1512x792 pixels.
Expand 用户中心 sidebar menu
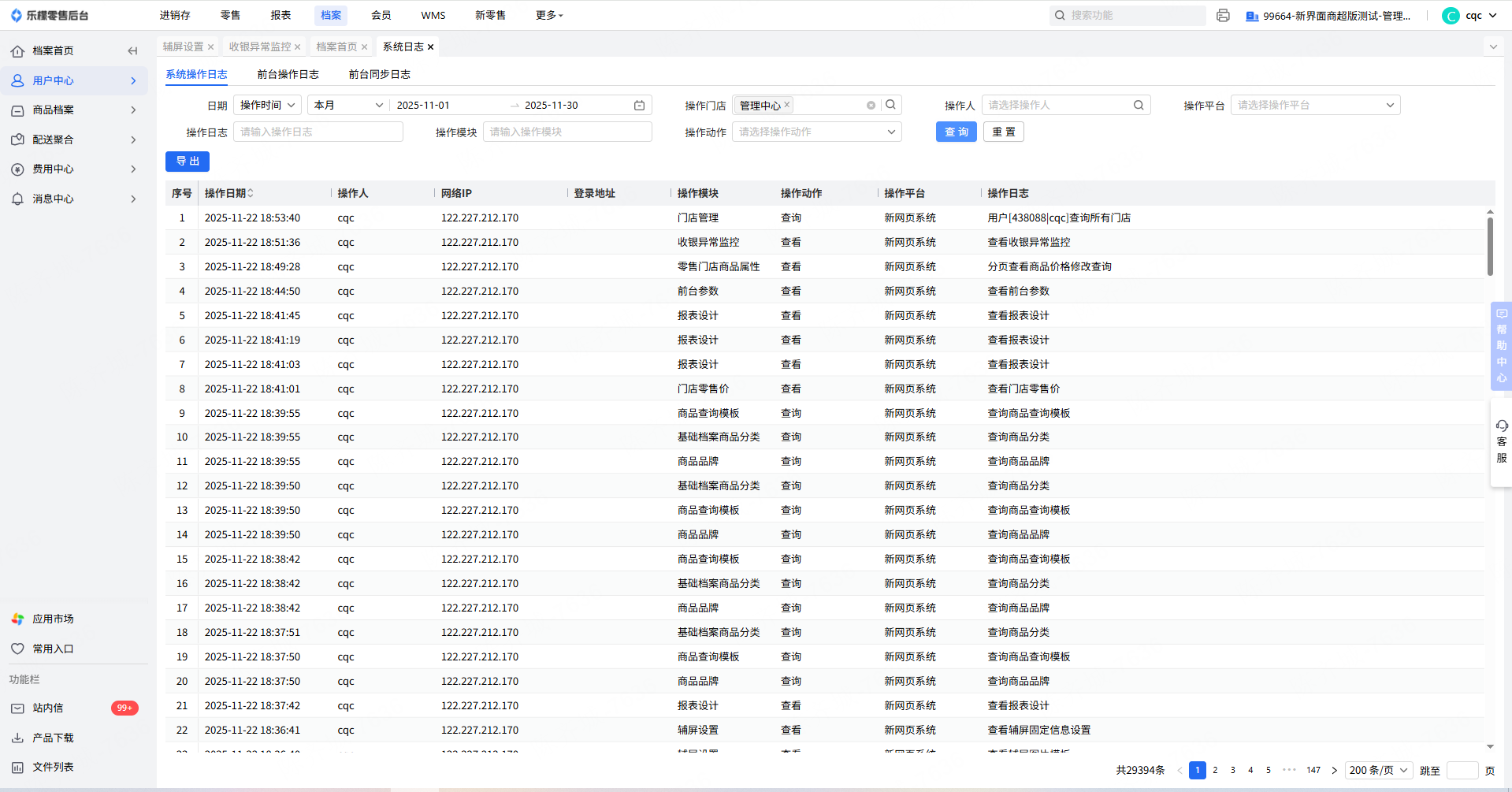[x=74, y=80]
